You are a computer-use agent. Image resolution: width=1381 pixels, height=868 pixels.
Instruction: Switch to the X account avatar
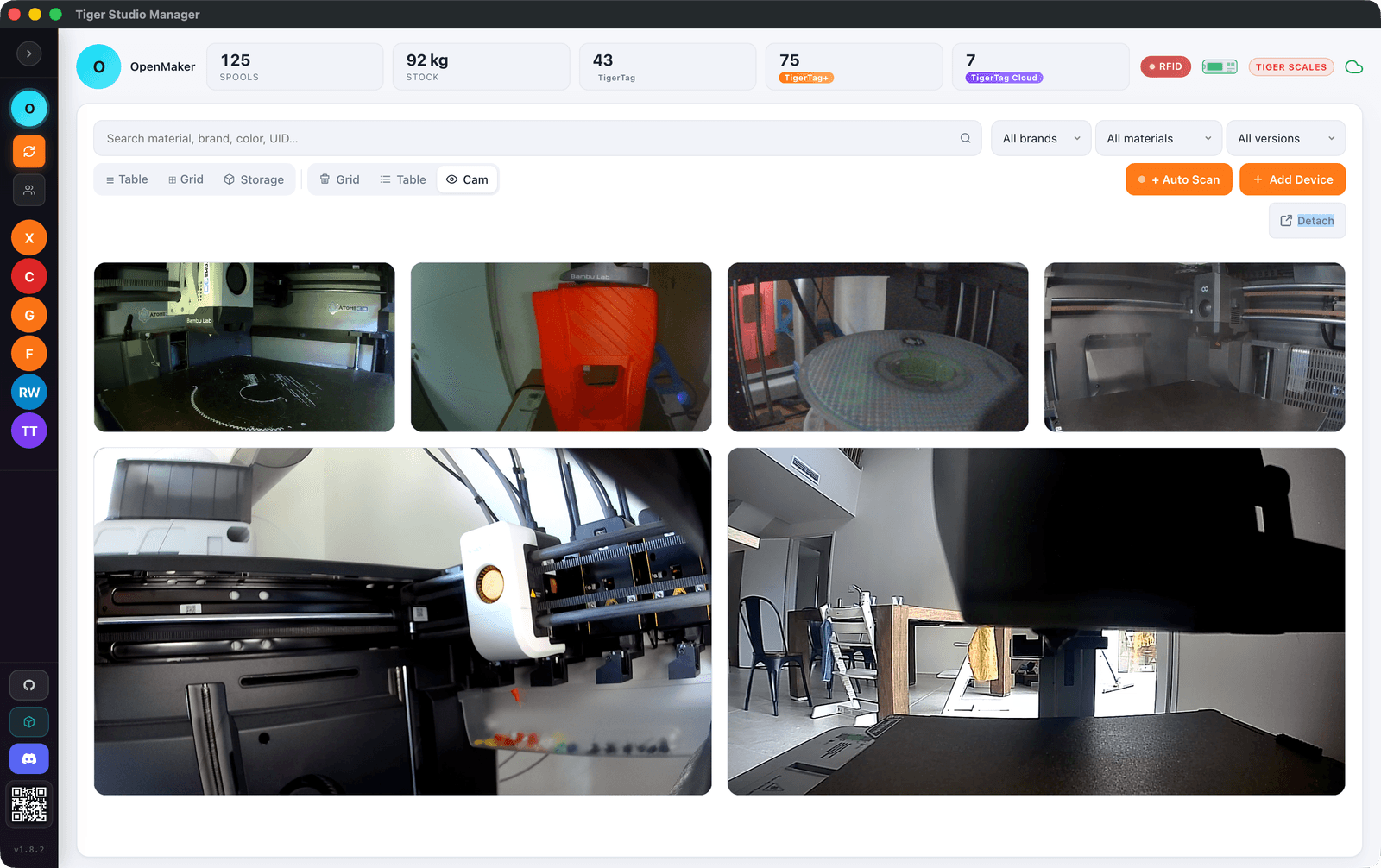(29, 238)
